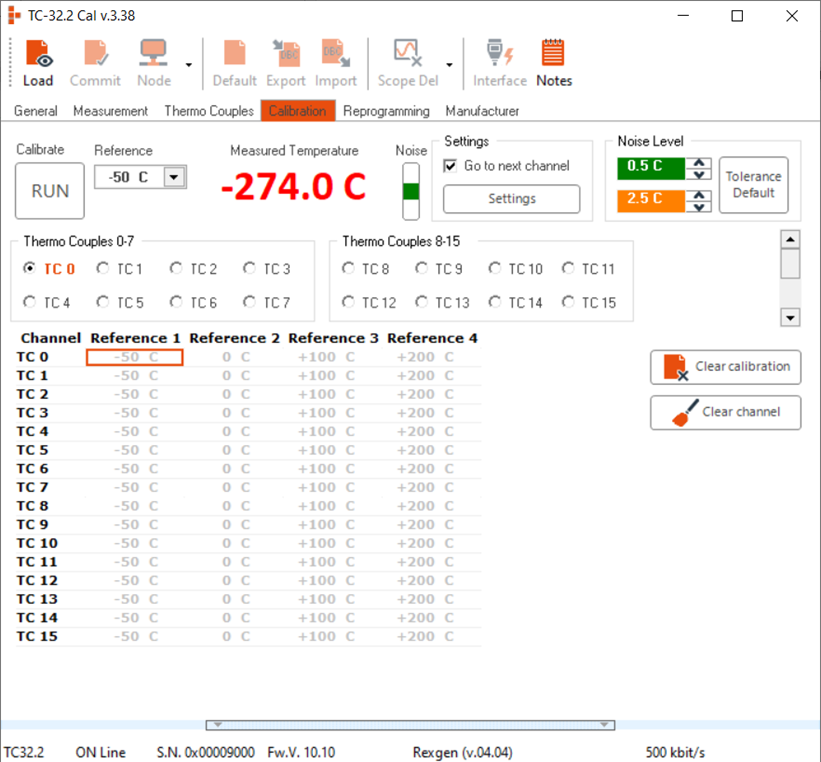Switch to the Reprogramming tab

coord(386,111)
